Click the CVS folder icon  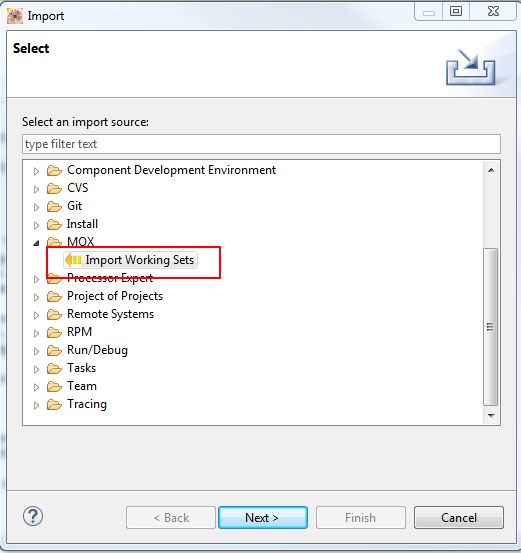(54, 188)
